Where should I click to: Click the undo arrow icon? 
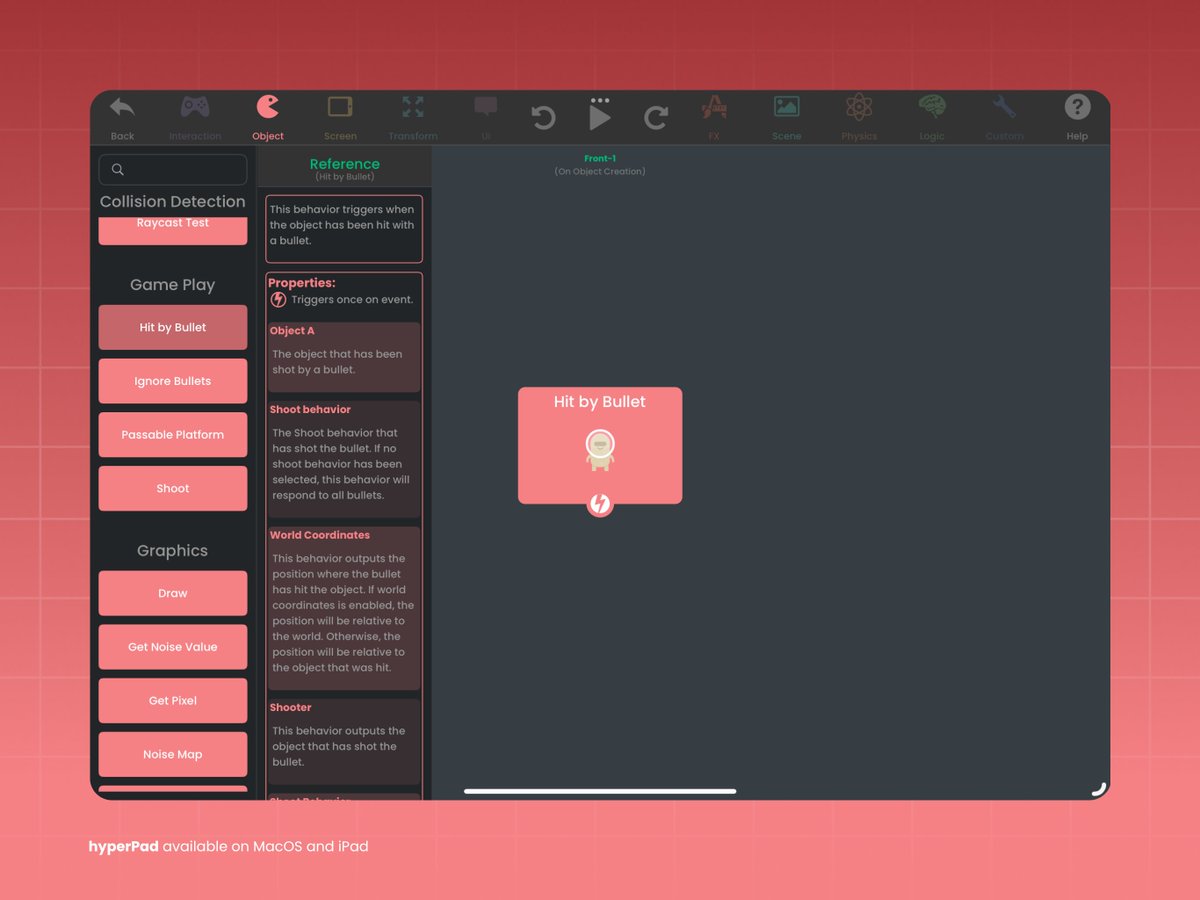tap(543, 119)
